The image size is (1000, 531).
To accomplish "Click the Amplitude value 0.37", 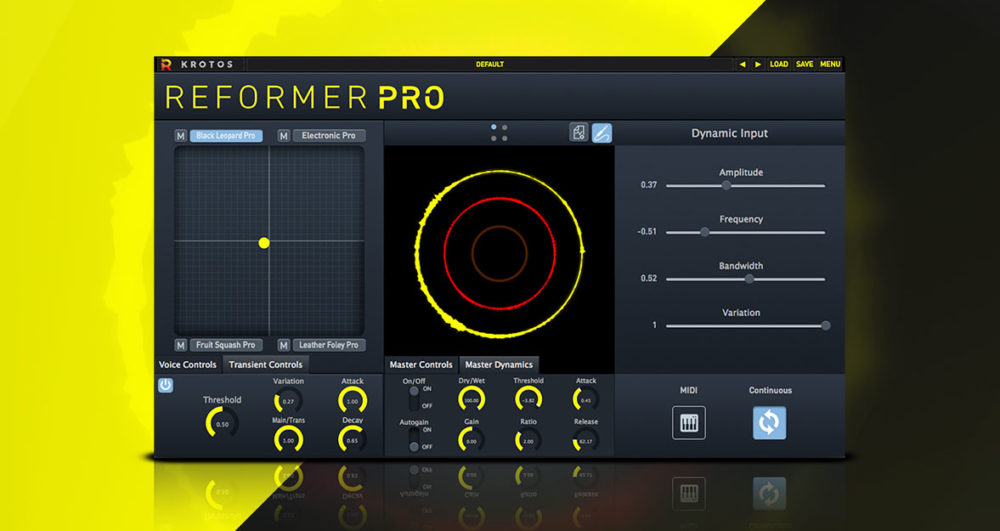I will [649, 185].
